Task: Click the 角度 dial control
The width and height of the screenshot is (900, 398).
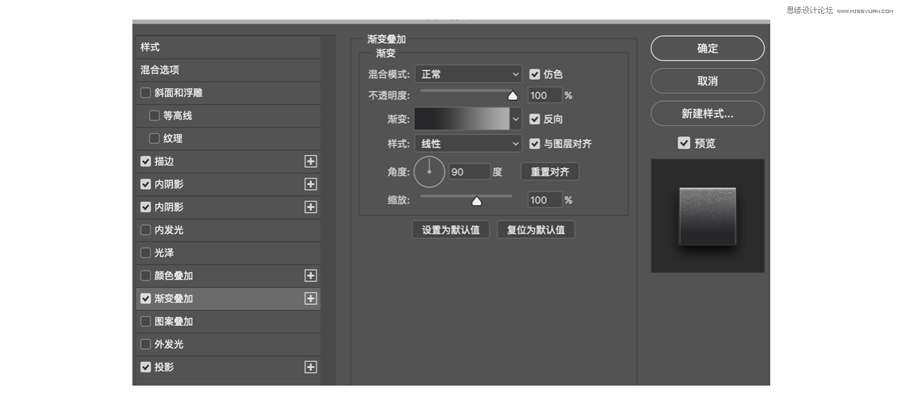Action: (x=429, y=172)
